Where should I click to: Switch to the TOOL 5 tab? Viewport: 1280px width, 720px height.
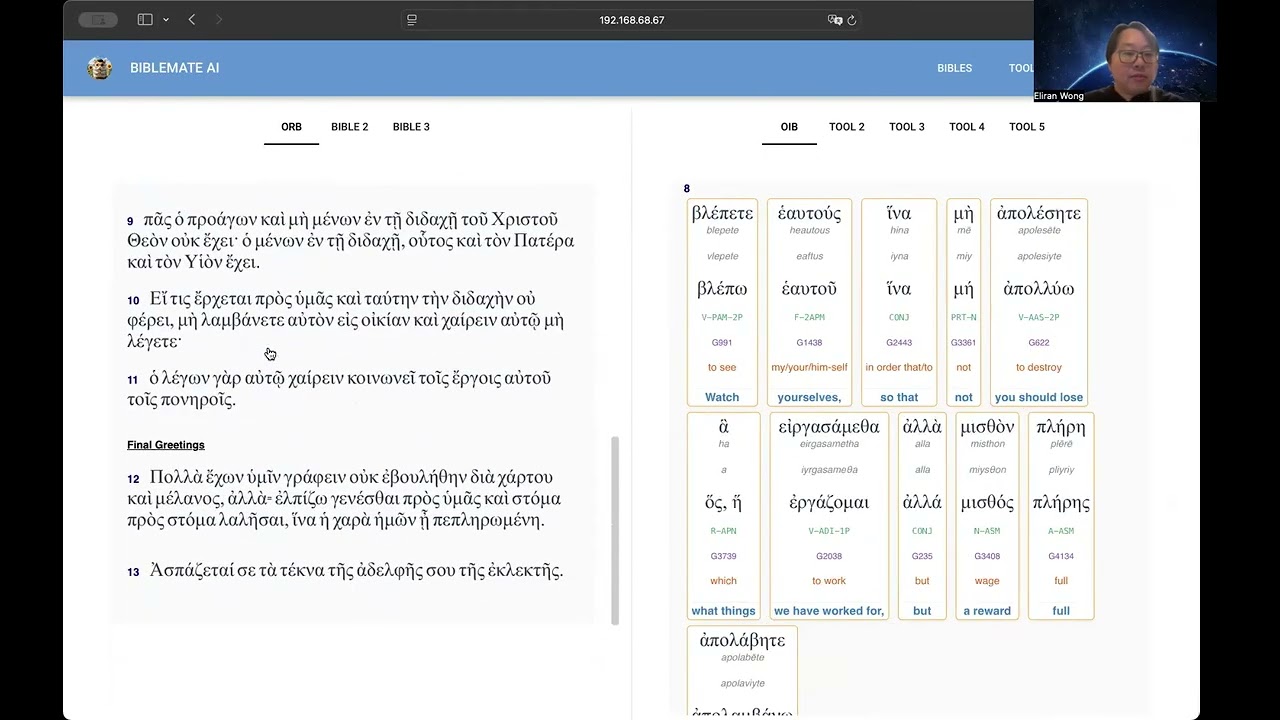[x=1027, y=127]
